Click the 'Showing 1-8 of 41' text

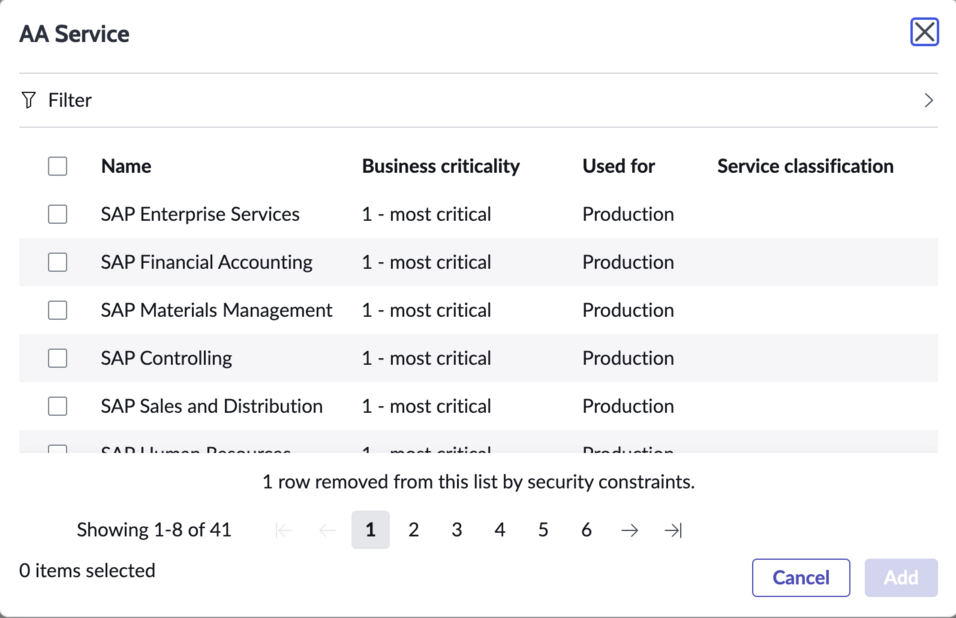pos(154,530)
